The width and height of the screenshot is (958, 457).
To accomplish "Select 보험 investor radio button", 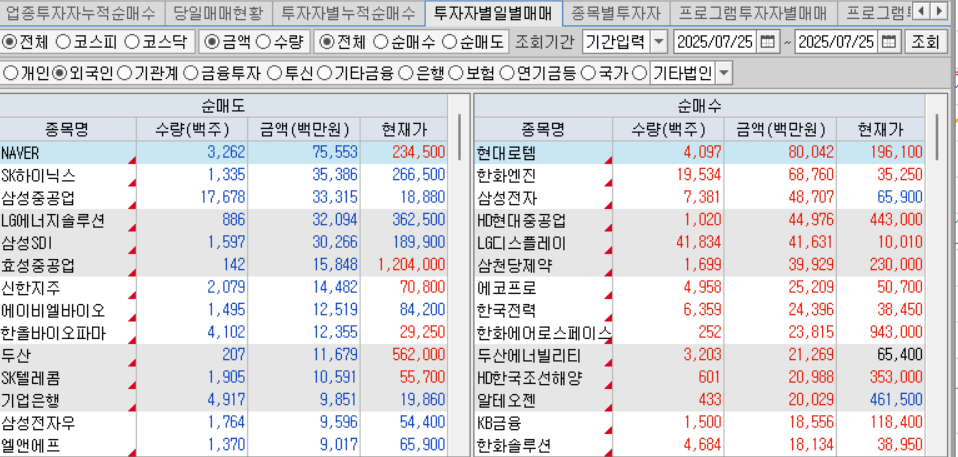I will (x=455, y=74).
